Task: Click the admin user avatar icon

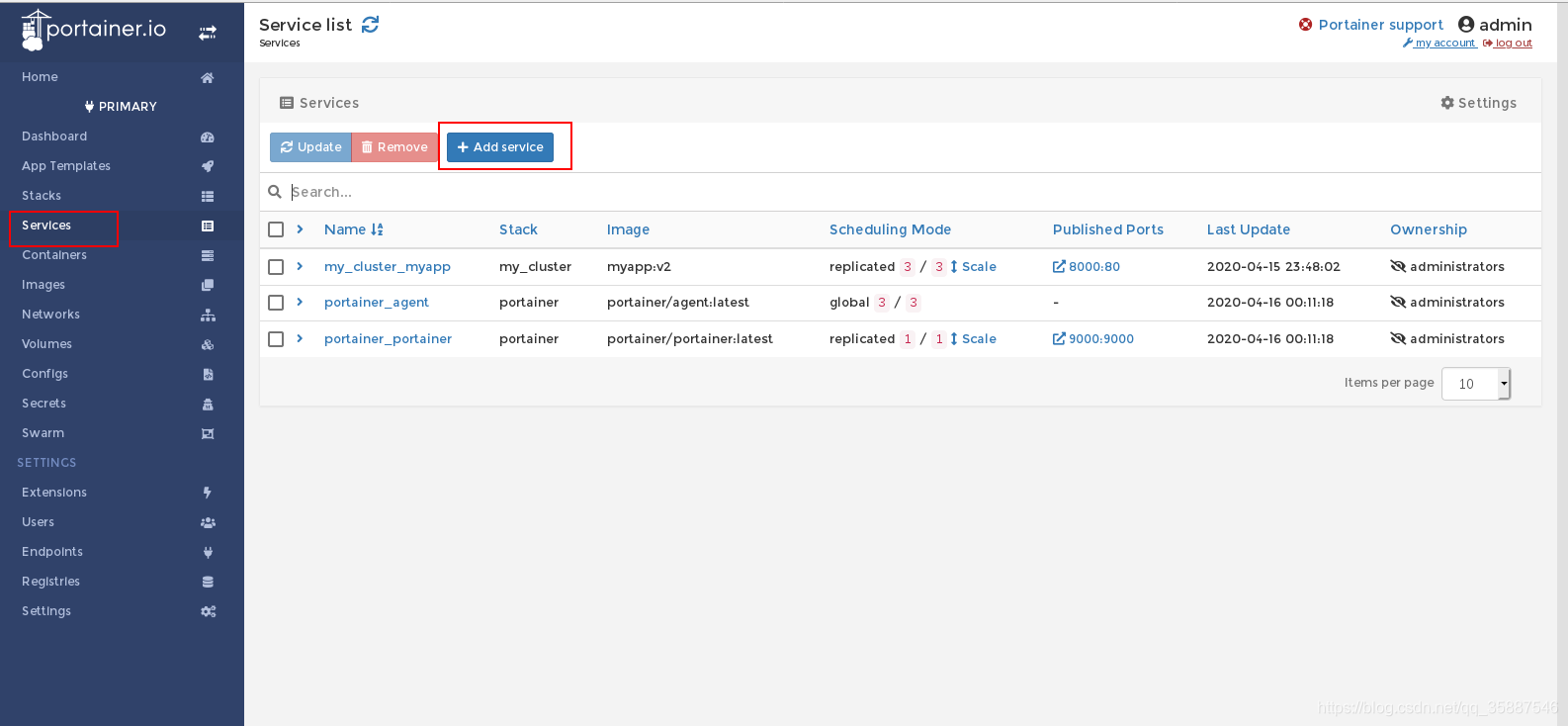Action: [1466, 25]
